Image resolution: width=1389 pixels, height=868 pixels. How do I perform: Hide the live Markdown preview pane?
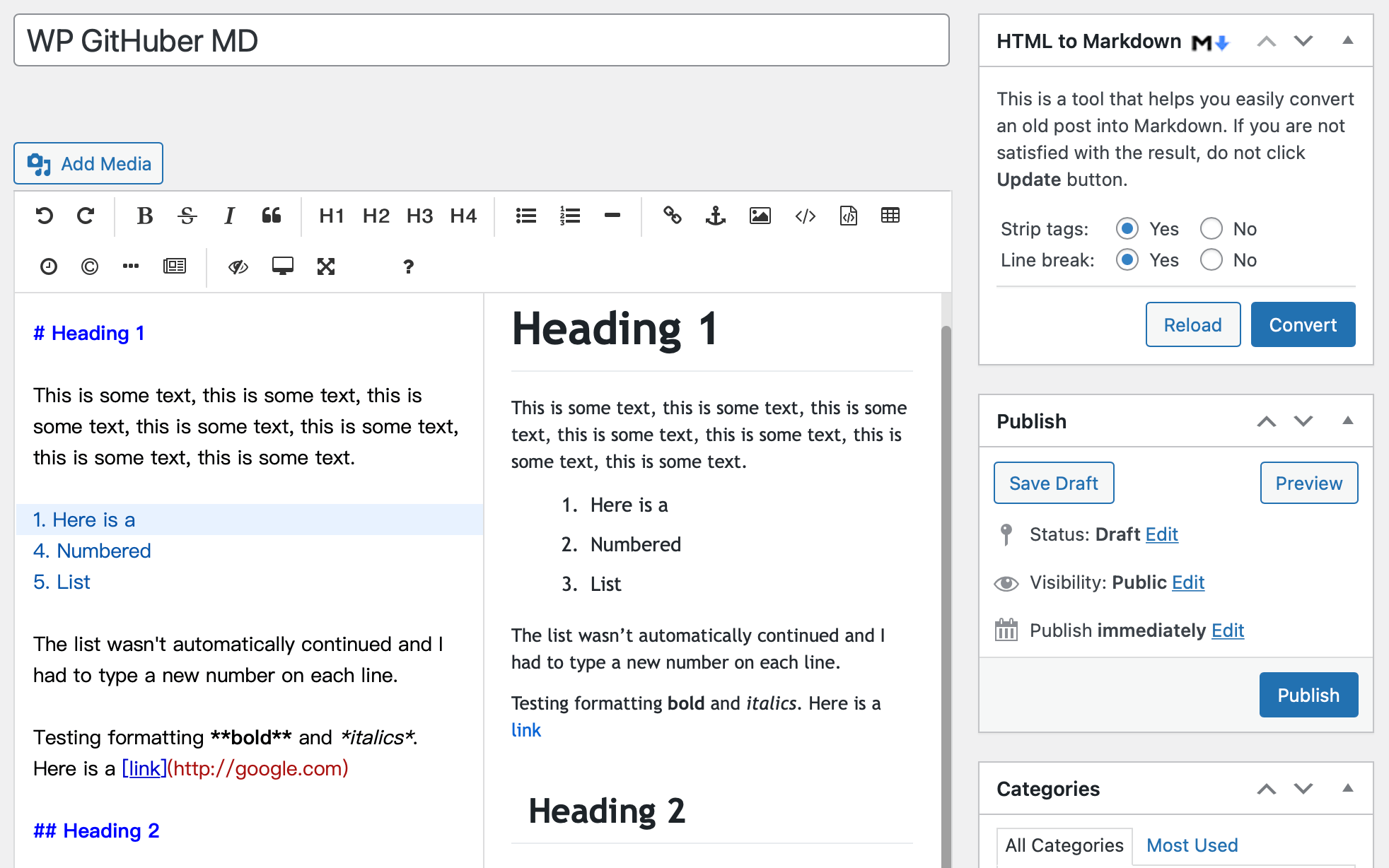(238, 266)
